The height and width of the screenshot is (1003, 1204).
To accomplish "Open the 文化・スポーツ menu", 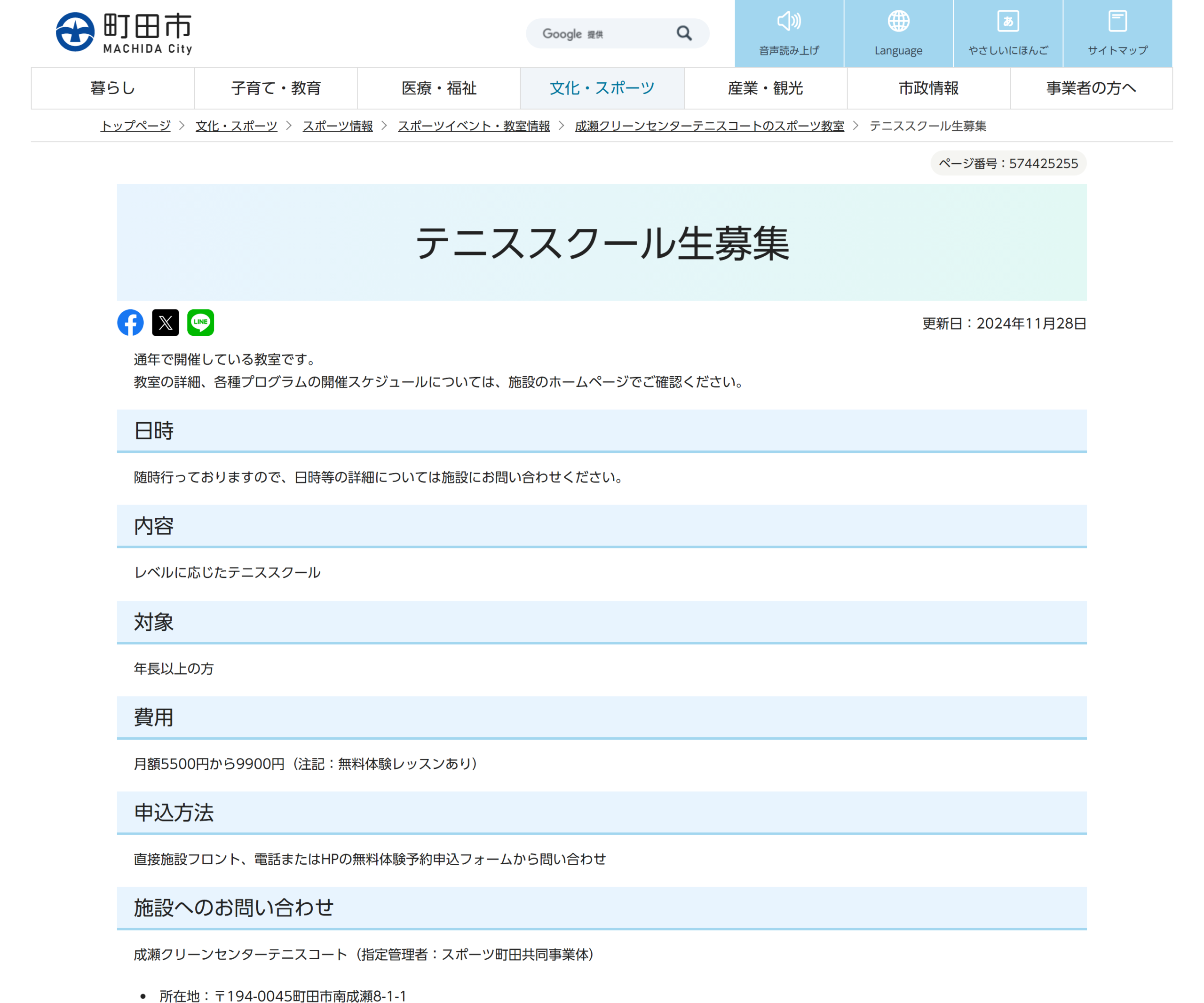I will (x=602, y=88).
